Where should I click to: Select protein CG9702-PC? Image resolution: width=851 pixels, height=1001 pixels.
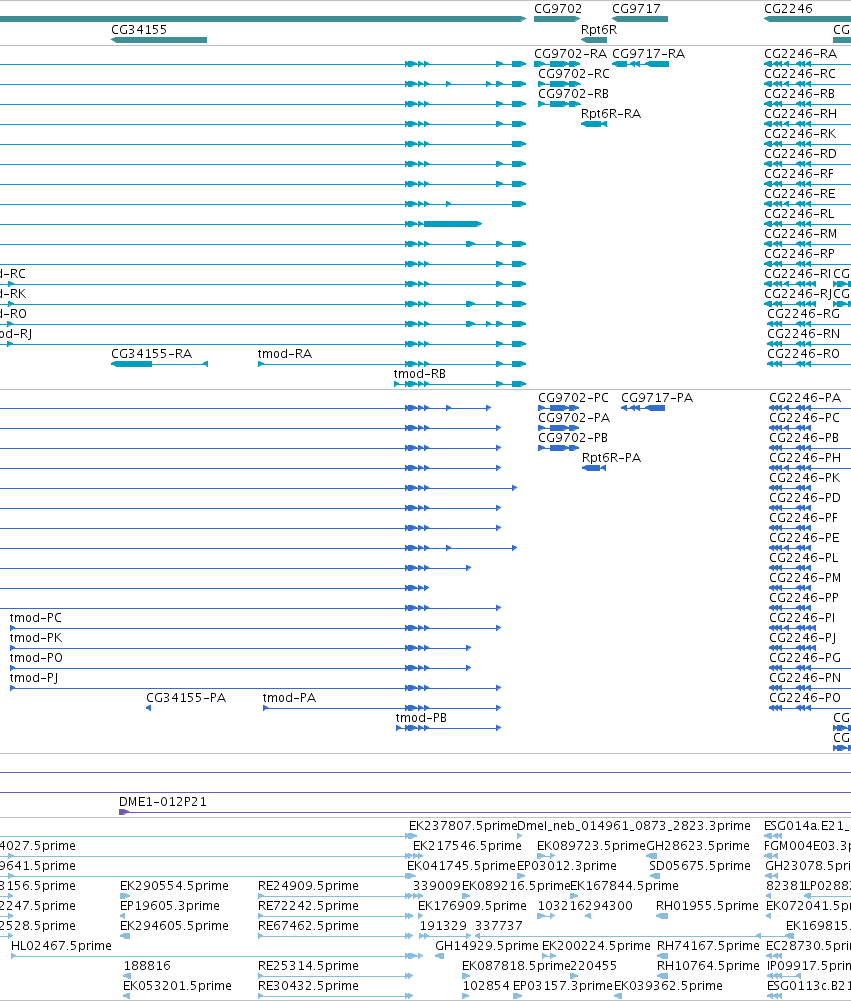click(573, 398)
